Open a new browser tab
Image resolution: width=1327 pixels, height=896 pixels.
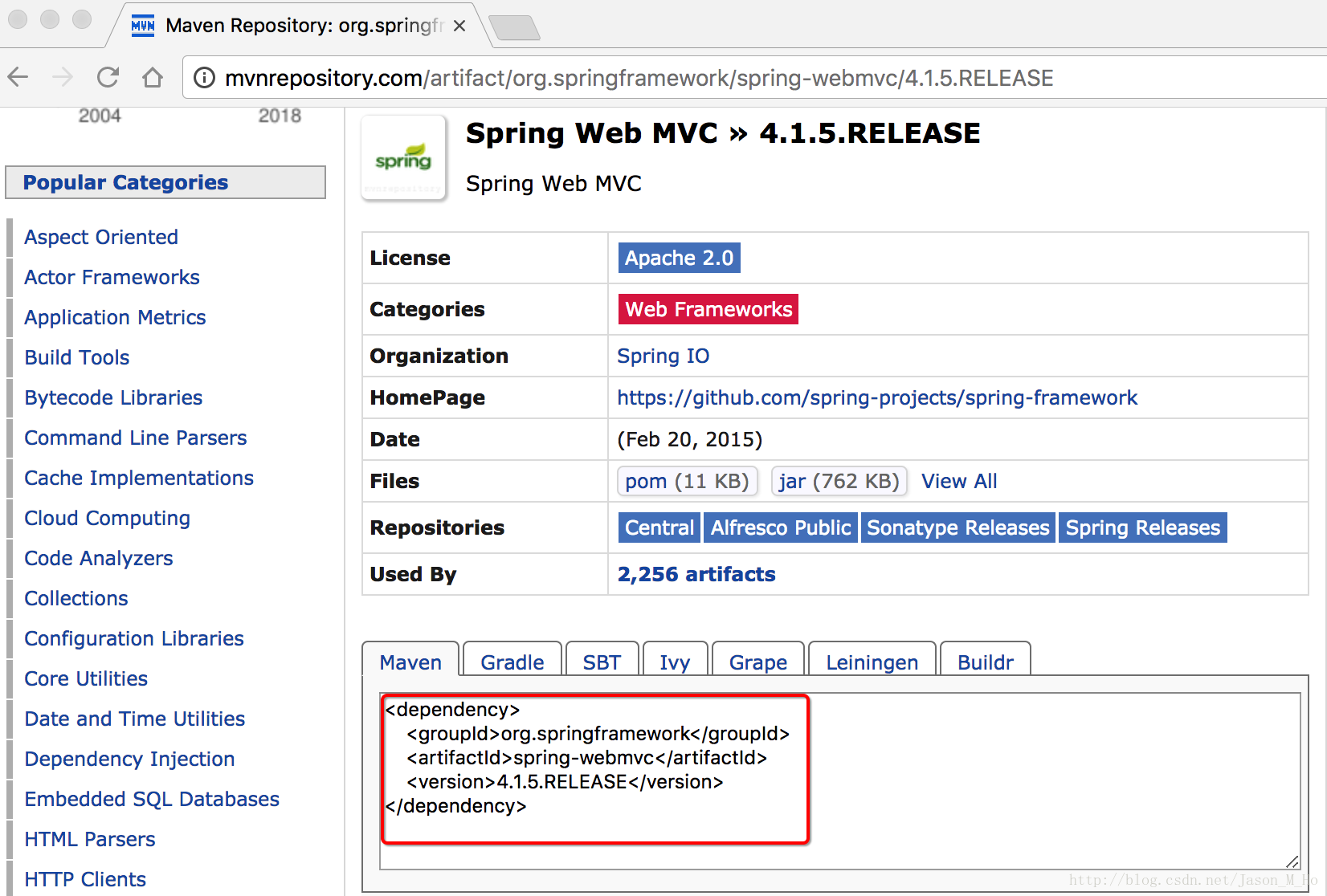pyautogui.click(x=515, y=28)
